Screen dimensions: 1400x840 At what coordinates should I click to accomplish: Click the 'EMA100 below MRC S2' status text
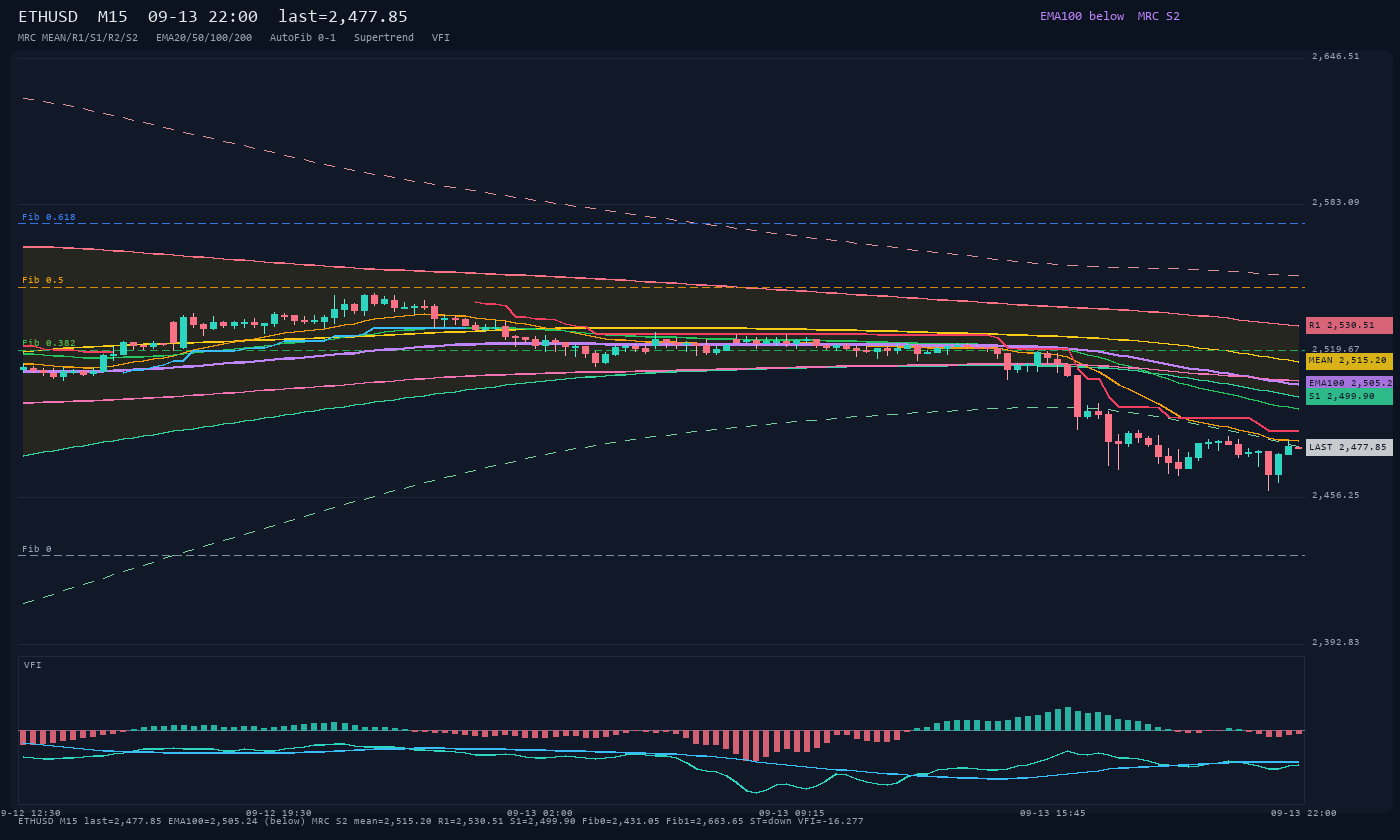1110,16
